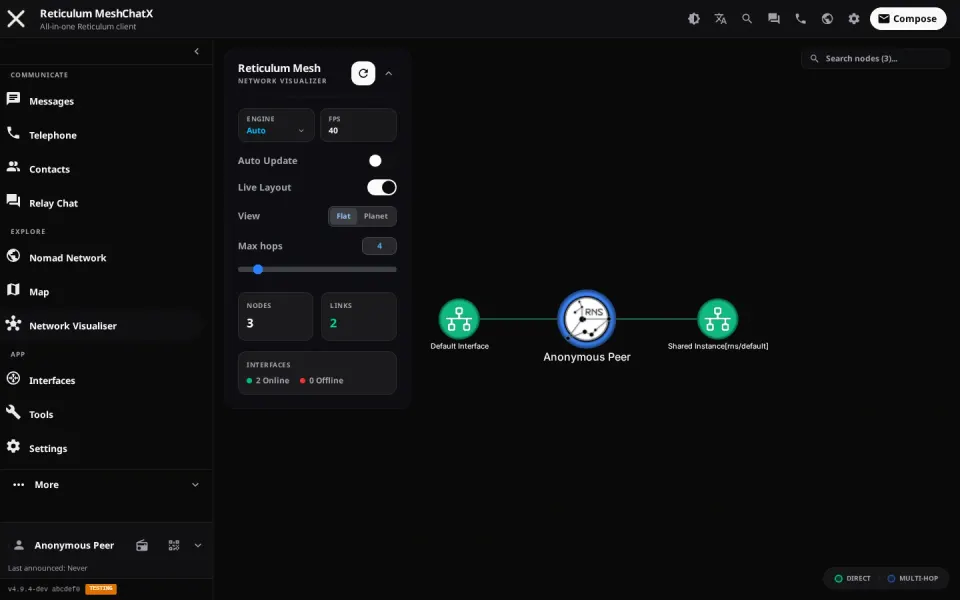The height and width of the screenshot is (600, 960).
Task: Click Contacts people icon in sidebar
Action: pyautogui.click(x=13, y=167)
